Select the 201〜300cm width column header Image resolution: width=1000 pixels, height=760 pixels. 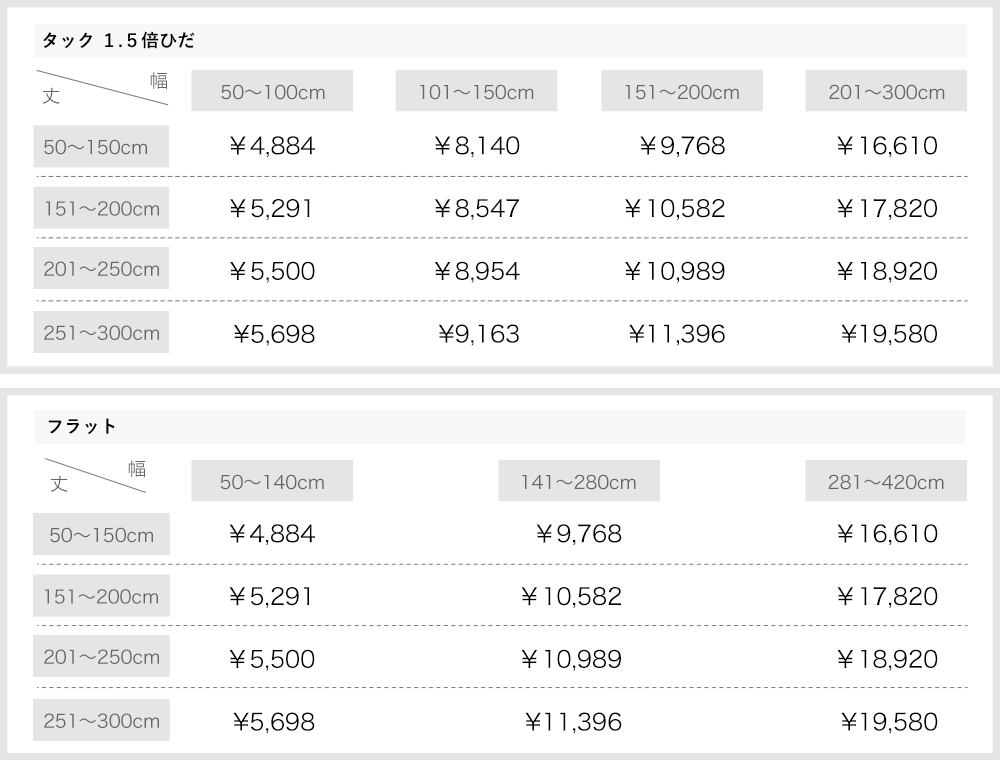(886, 92)
